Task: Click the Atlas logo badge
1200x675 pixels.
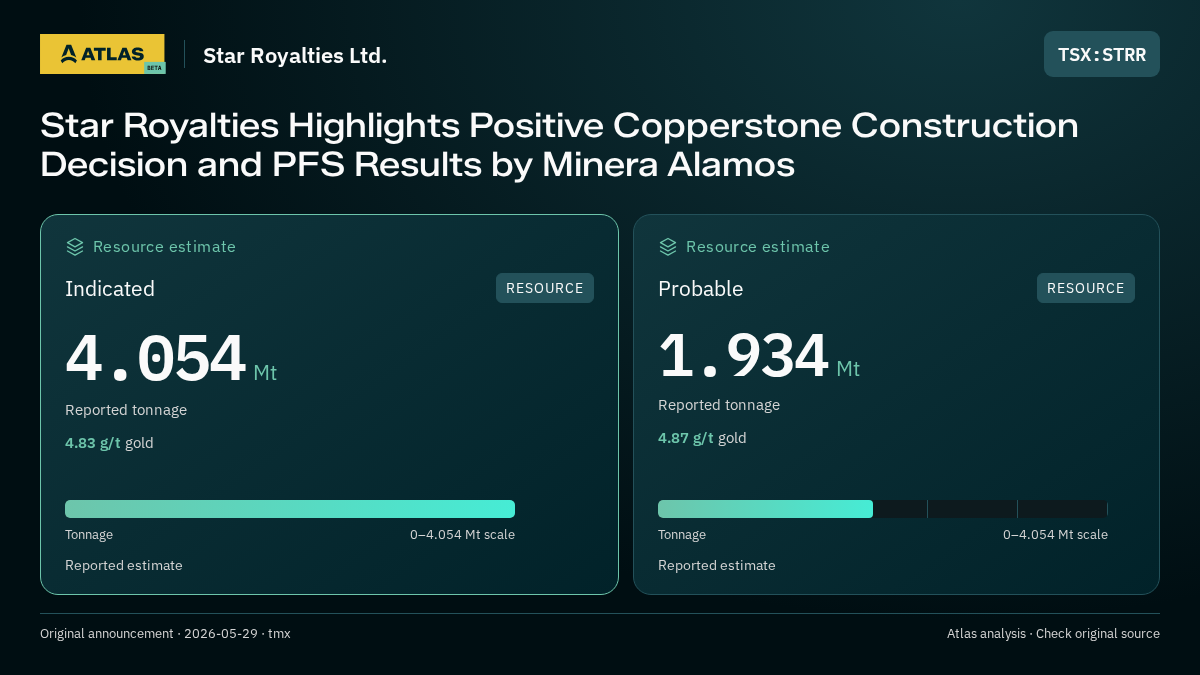Action: click(x=102, y=54)
